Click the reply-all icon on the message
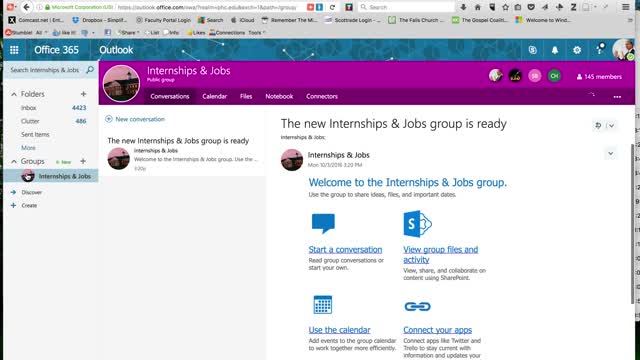Screen dimensions: 640x360 598,125
